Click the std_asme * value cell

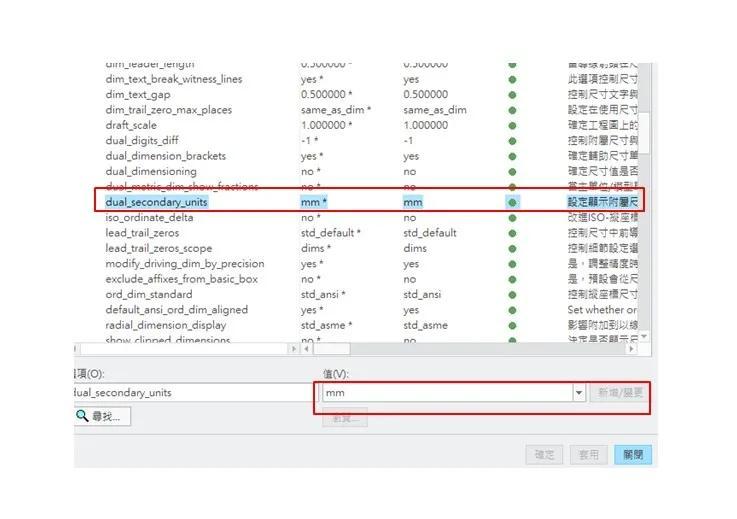[327, 325]
